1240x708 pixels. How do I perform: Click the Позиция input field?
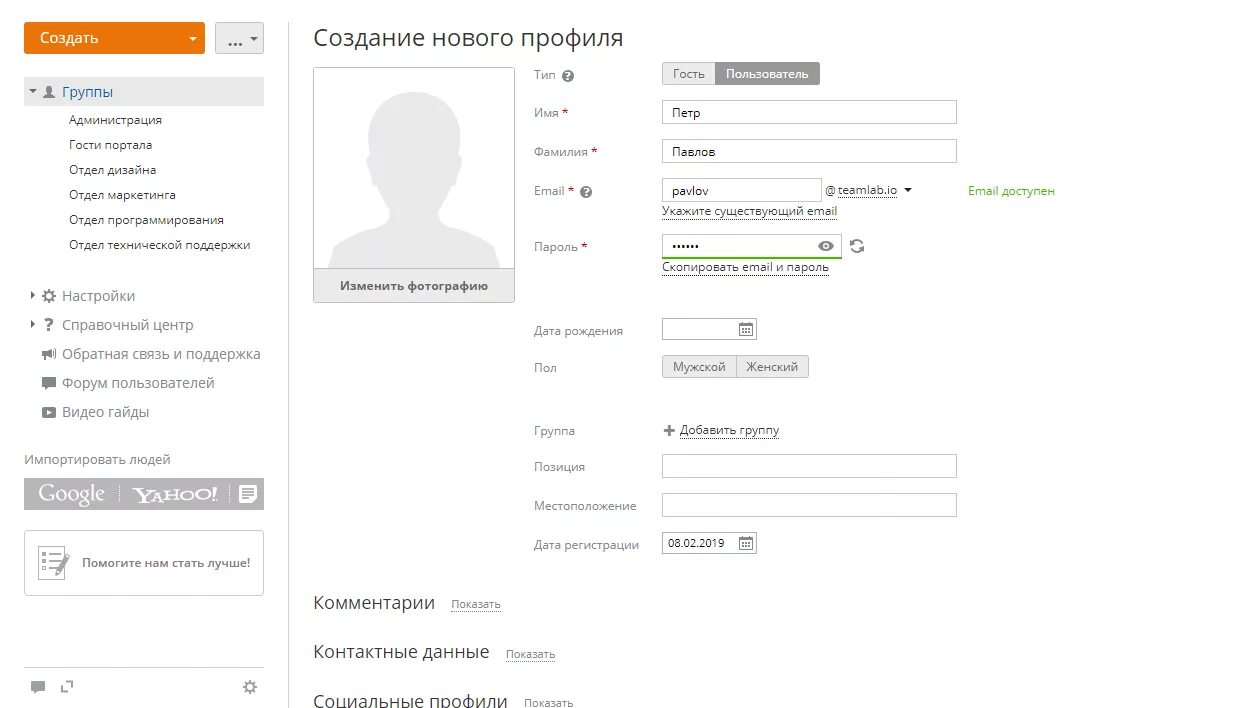point(809,466)
